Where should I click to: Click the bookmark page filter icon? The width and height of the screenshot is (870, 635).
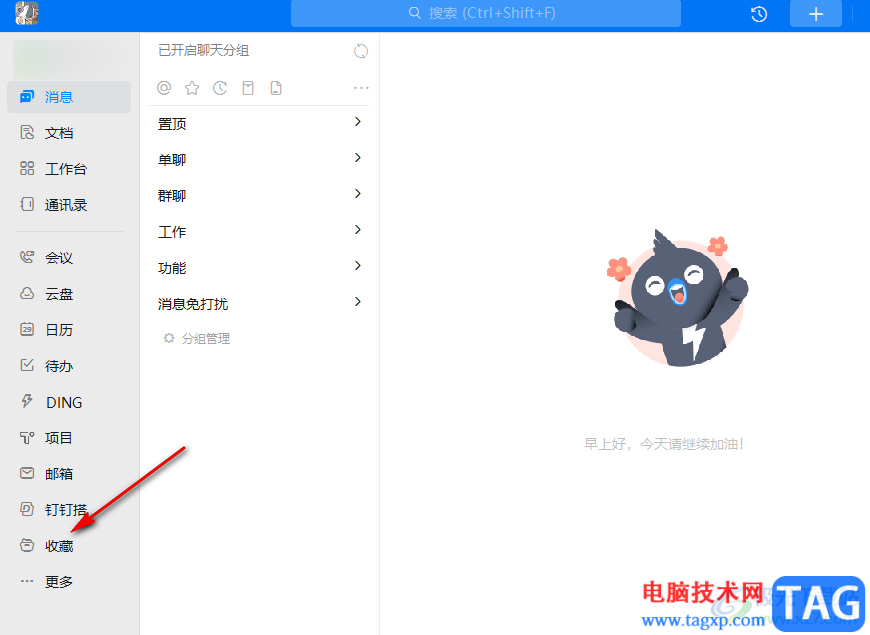tap(248, 88)
